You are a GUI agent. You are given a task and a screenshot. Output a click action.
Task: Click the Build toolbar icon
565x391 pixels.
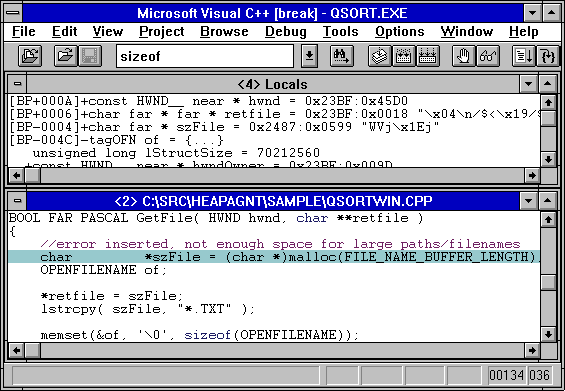pyautogui.click(x=404, y=56)
